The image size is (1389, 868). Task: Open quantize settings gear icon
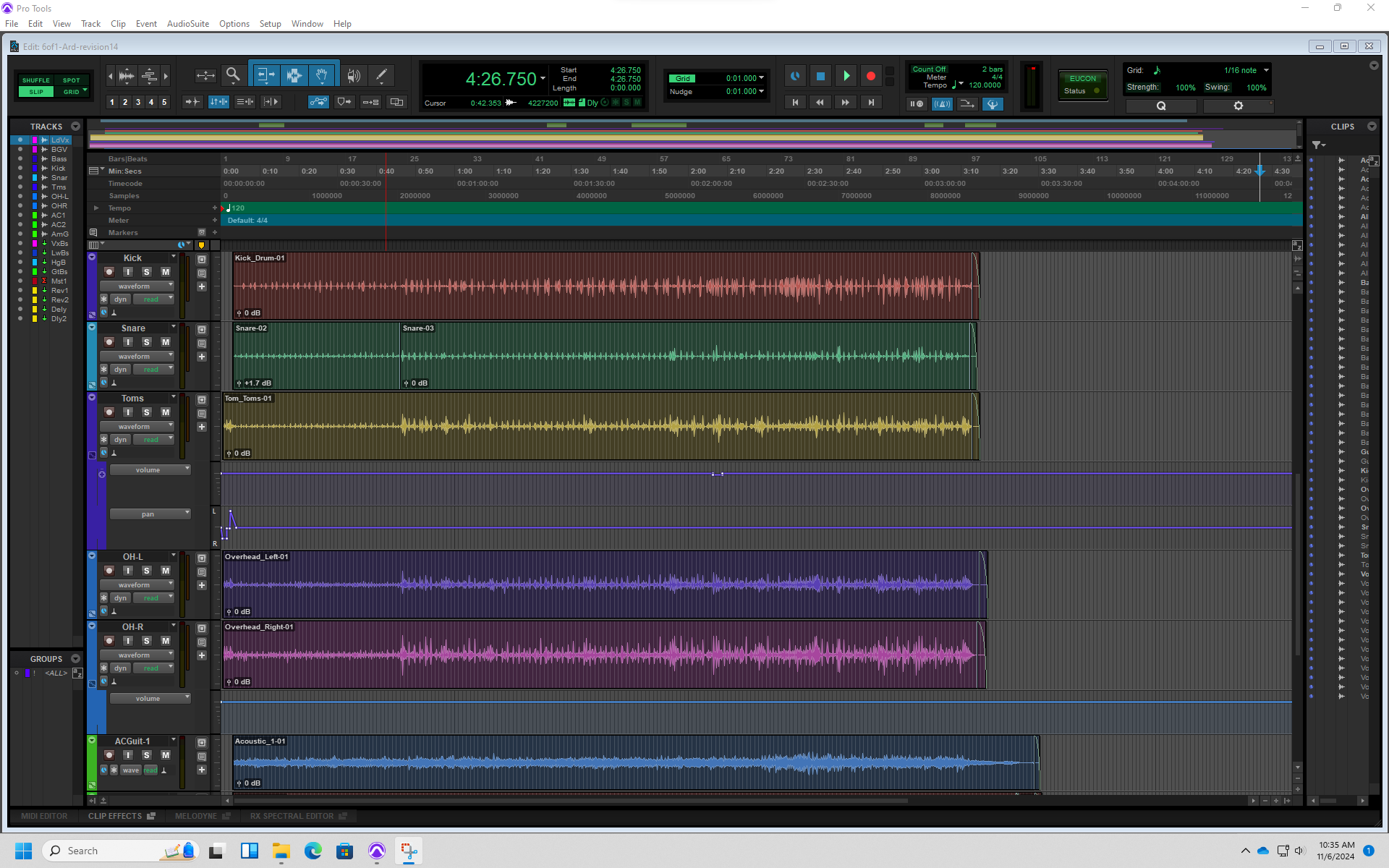(1238, 106)
